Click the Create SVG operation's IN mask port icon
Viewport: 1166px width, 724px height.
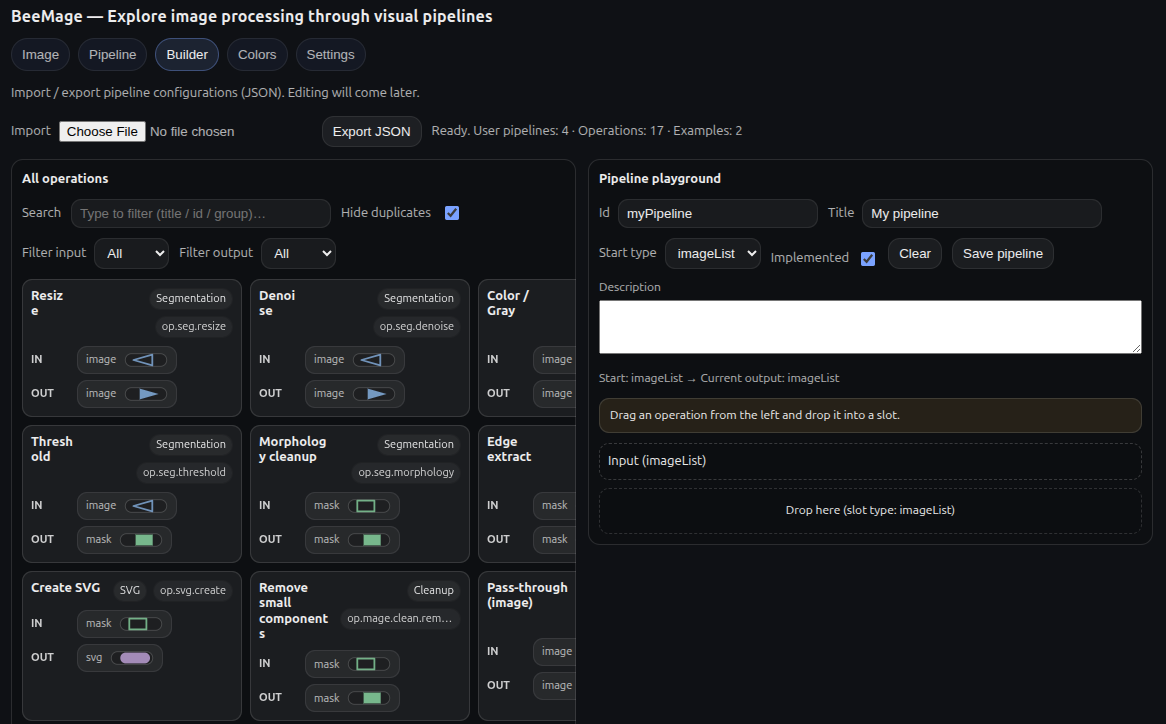(x=141, y=624)
